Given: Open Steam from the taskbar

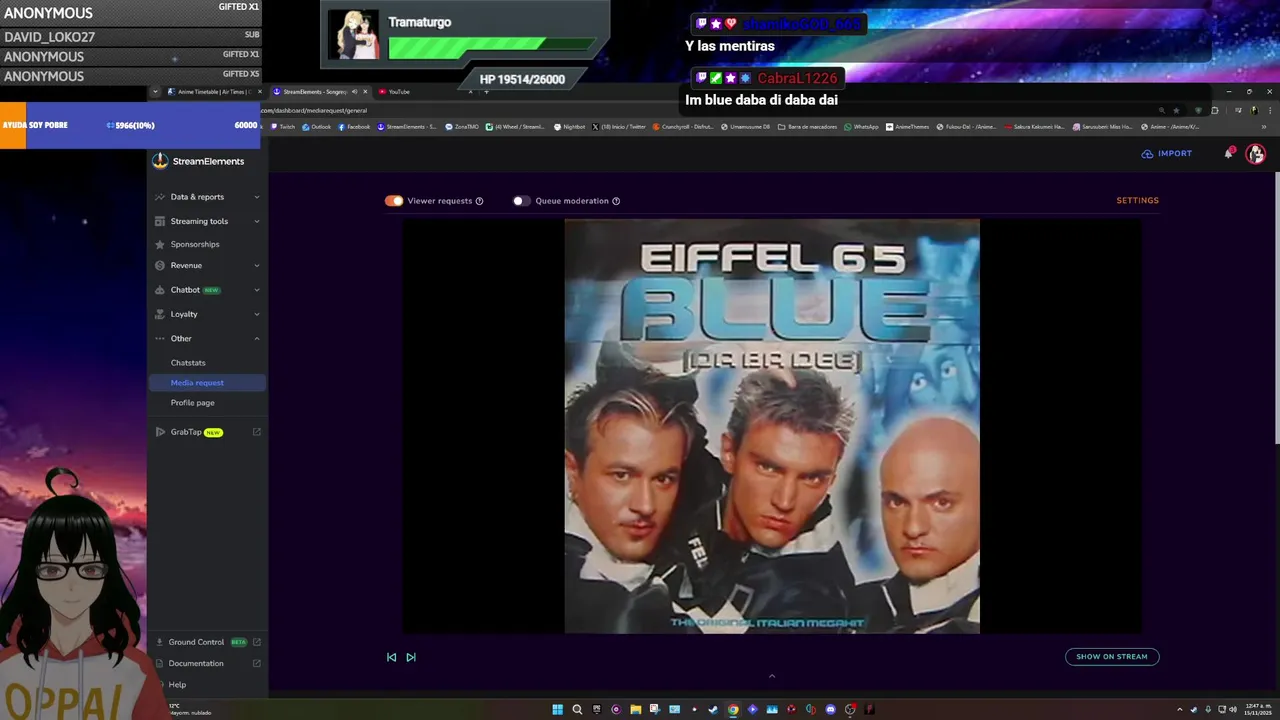Looking at the screenshot, I should click(x=713, y=710).
